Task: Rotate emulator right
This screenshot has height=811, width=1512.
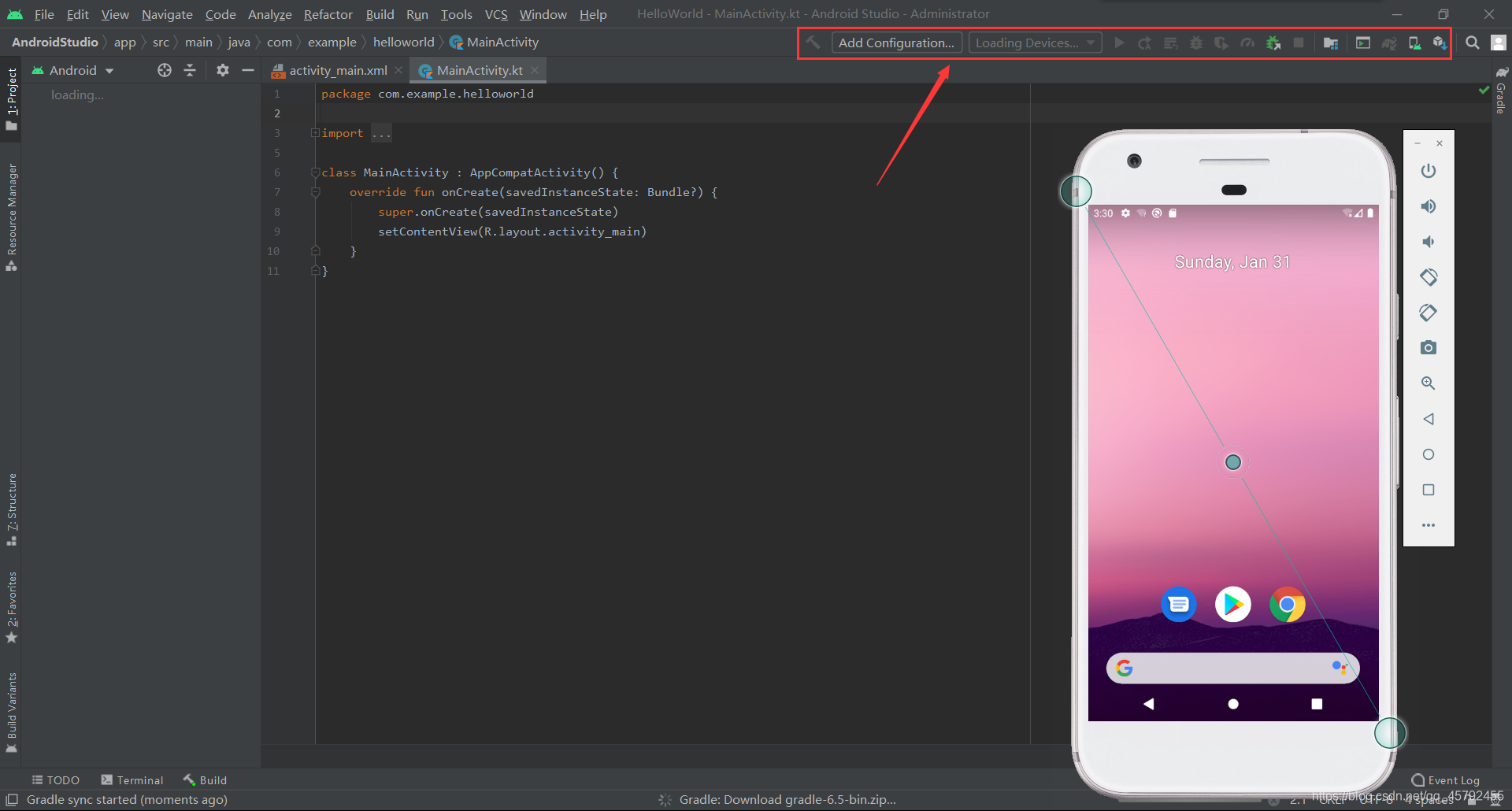Action: (x=1429, y=313)
